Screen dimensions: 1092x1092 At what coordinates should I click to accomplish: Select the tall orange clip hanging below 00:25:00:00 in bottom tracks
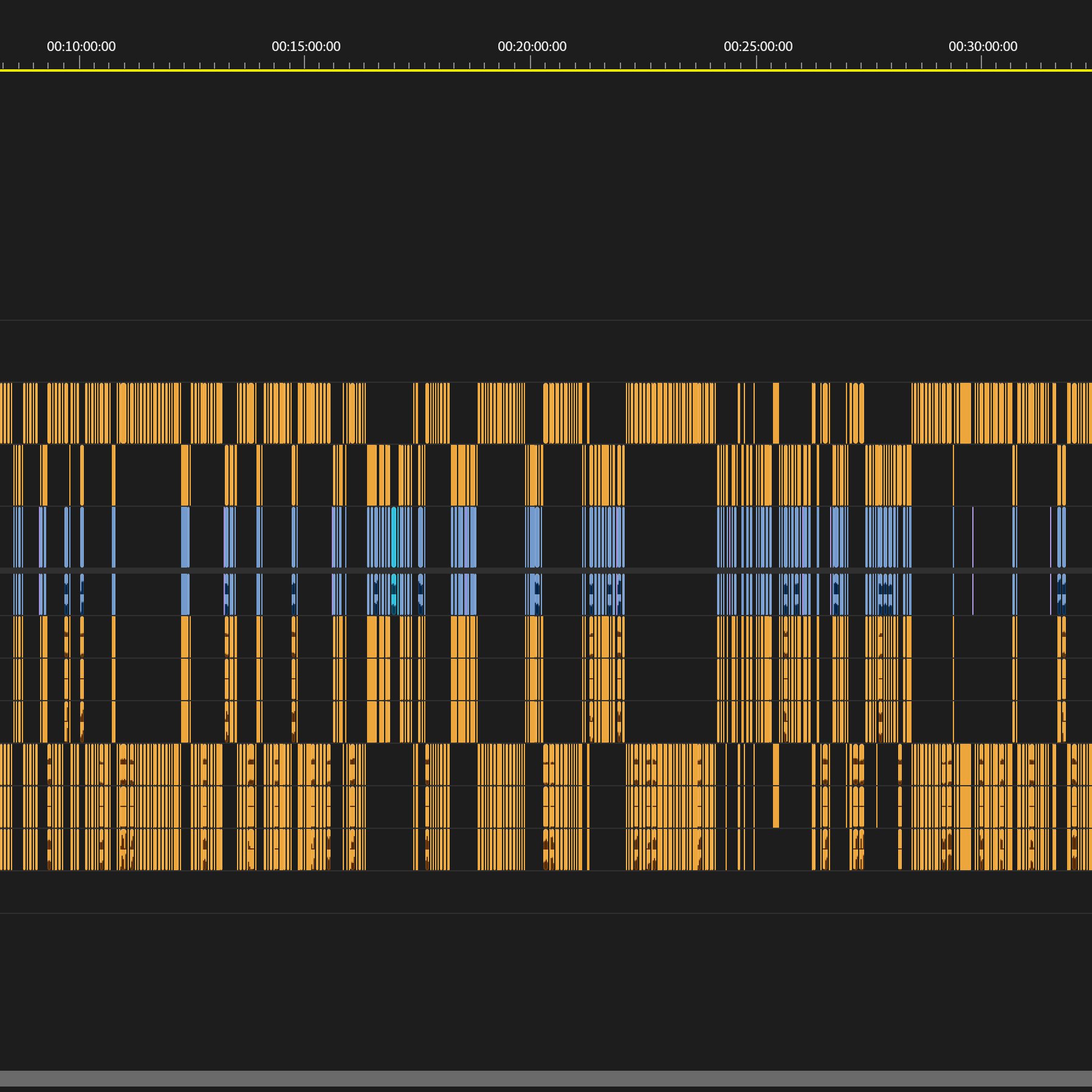(x=776, y=785)
